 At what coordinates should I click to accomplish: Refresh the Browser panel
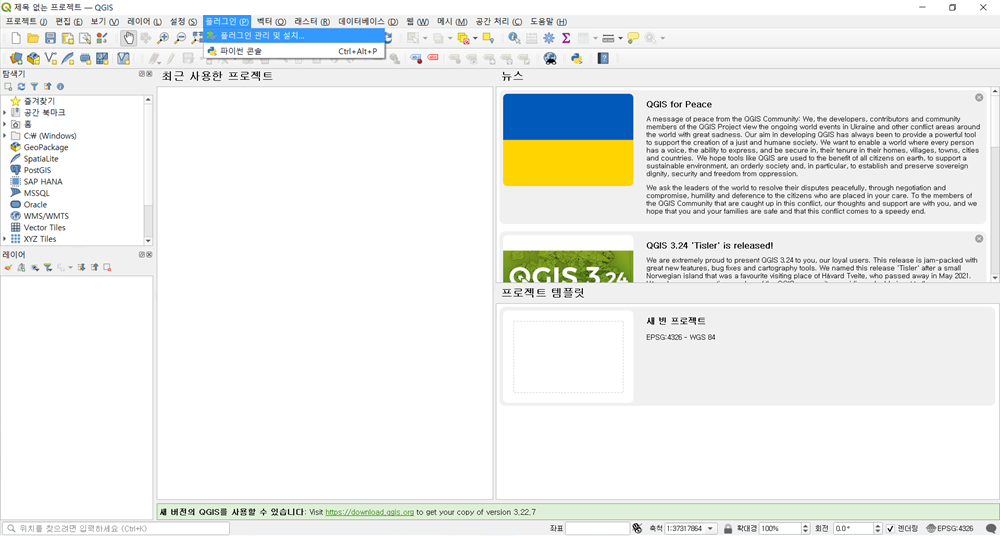[21, 86]
